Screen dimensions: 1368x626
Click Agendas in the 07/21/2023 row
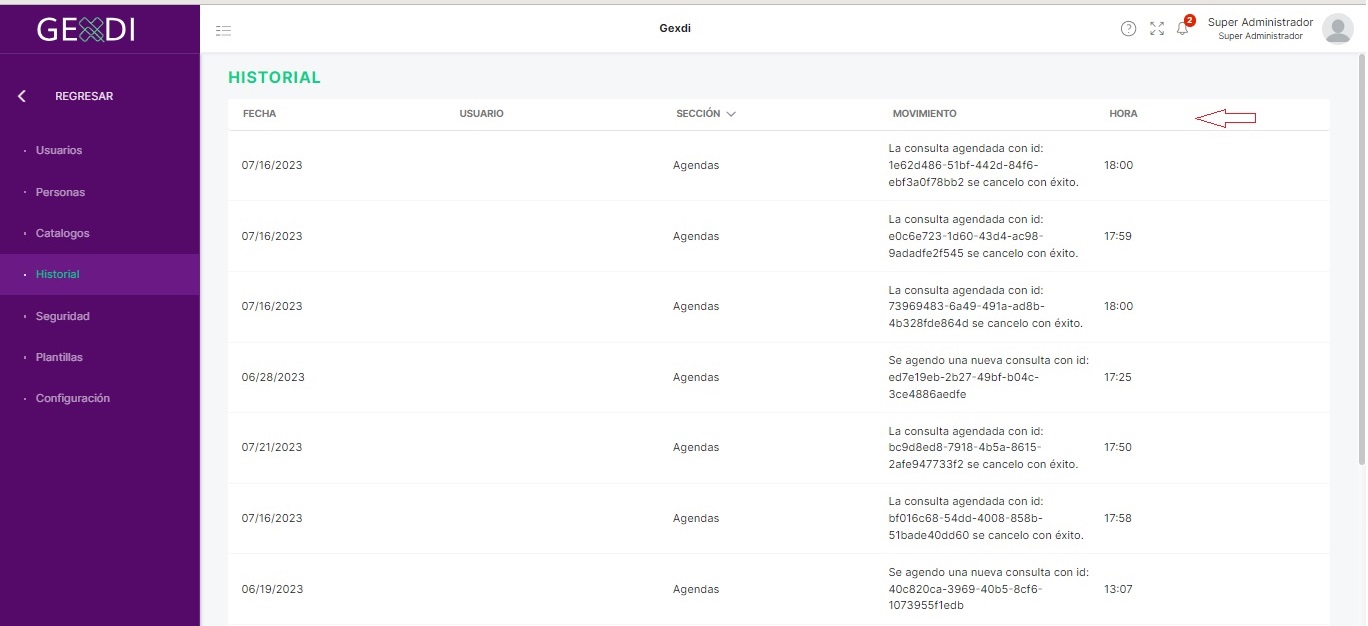(696, 447)
